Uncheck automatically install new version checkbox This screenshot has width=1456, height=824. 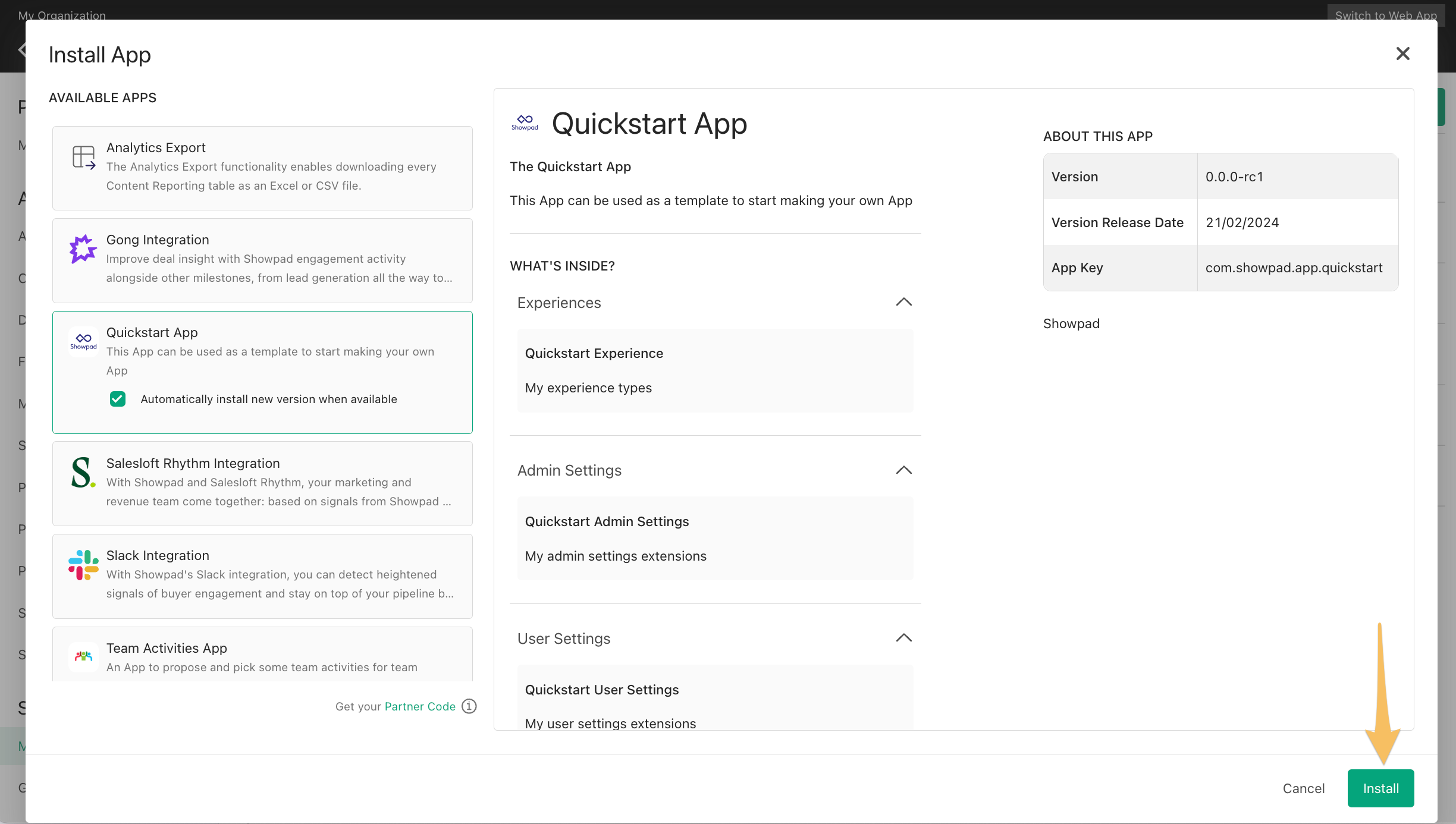click(118, 399)
